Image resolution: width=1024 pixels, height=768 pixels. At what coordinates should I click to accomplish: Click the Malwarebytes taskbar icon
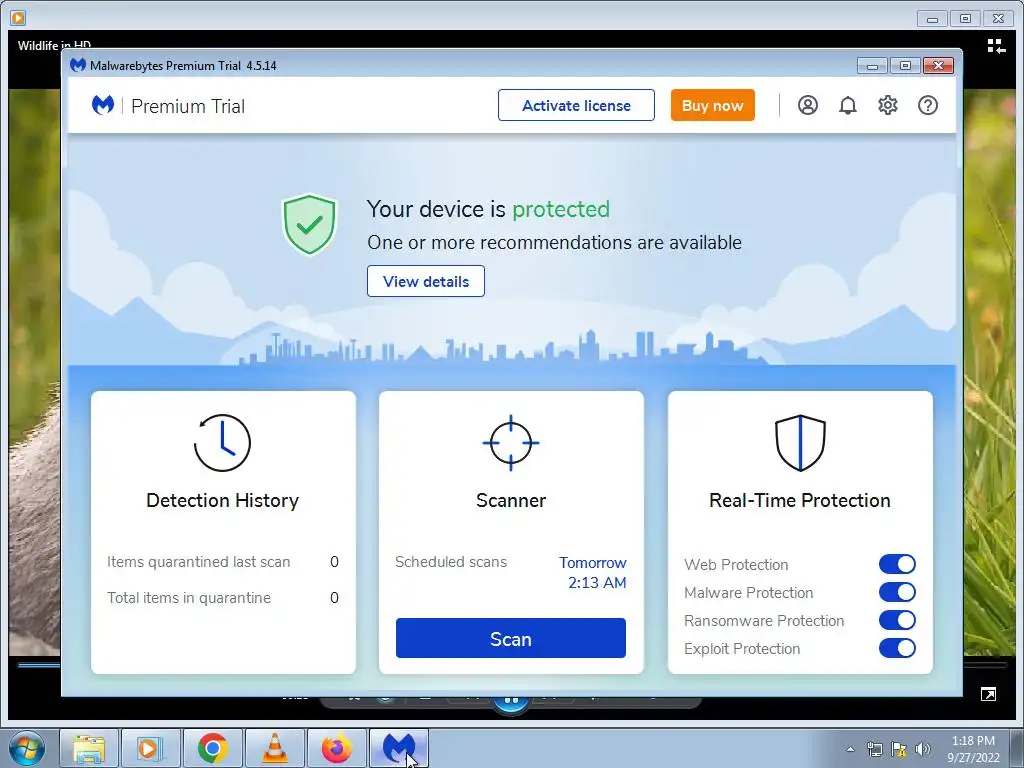(x=399, y=748)
